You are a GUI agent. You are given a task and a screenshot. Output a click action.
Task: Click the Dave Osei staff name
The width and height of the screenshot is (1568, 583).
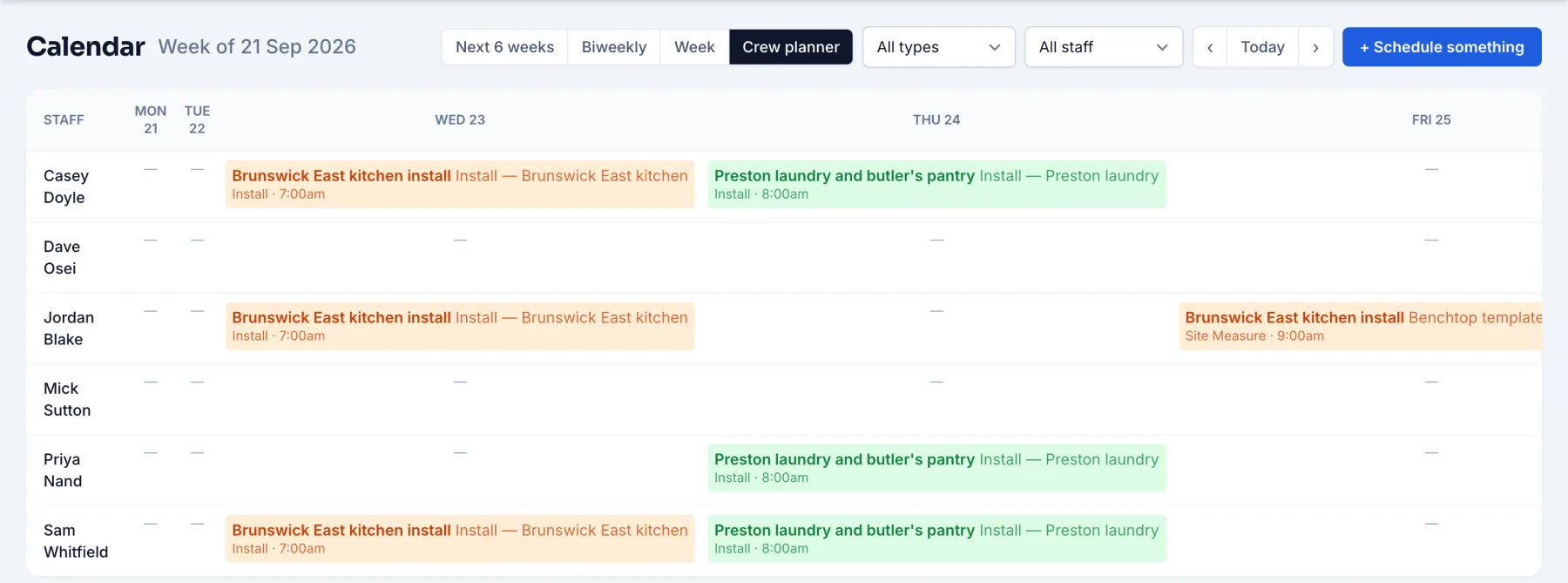tap(62, 257)
